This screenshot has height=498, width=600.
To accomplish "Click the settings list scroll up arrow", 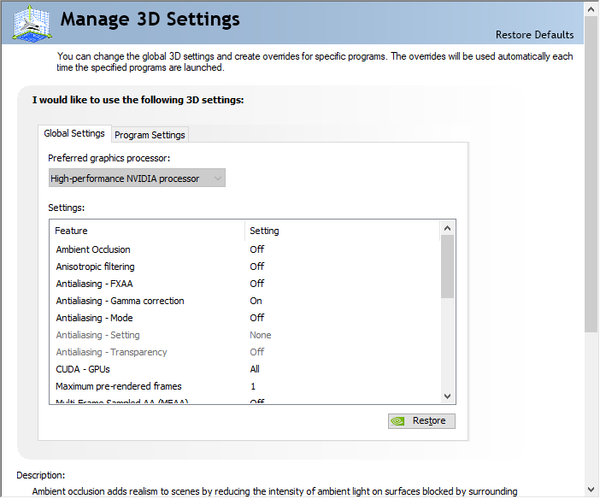I will click(x=447, y=229).
